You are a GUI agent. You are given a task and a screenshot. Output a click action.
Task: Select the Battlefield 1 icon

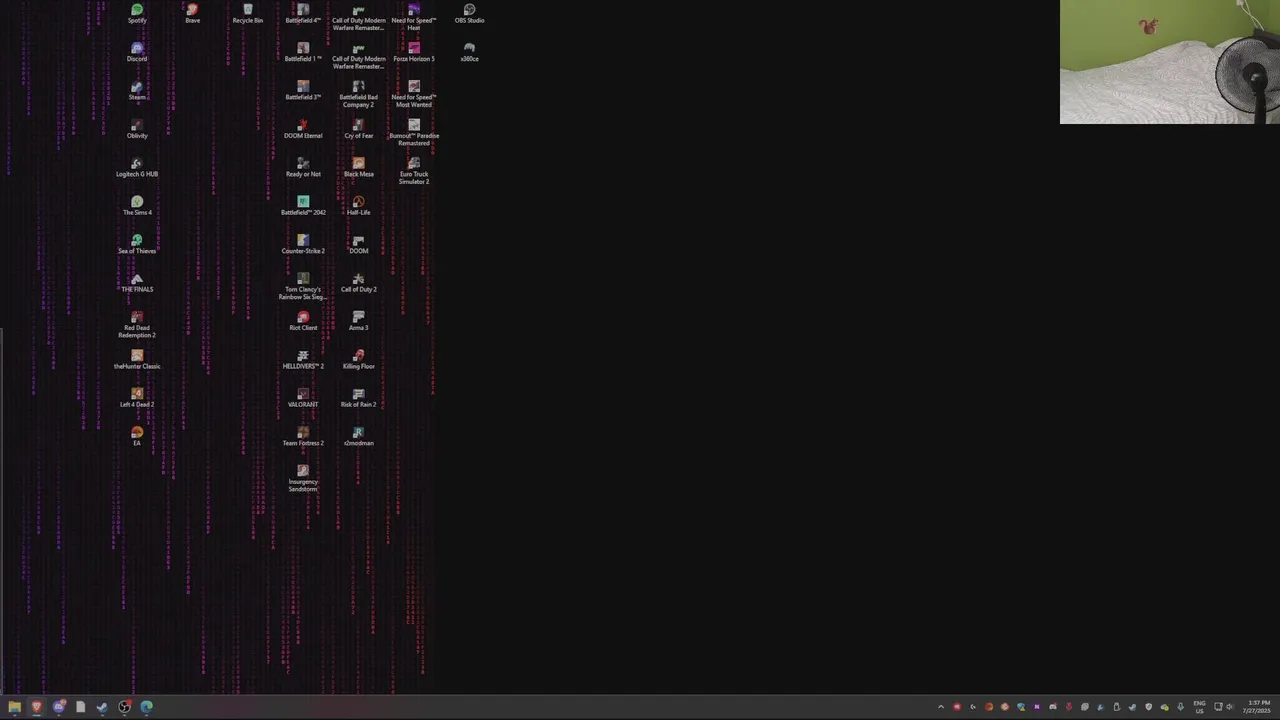pyautogui.click(x=303, y=52)
